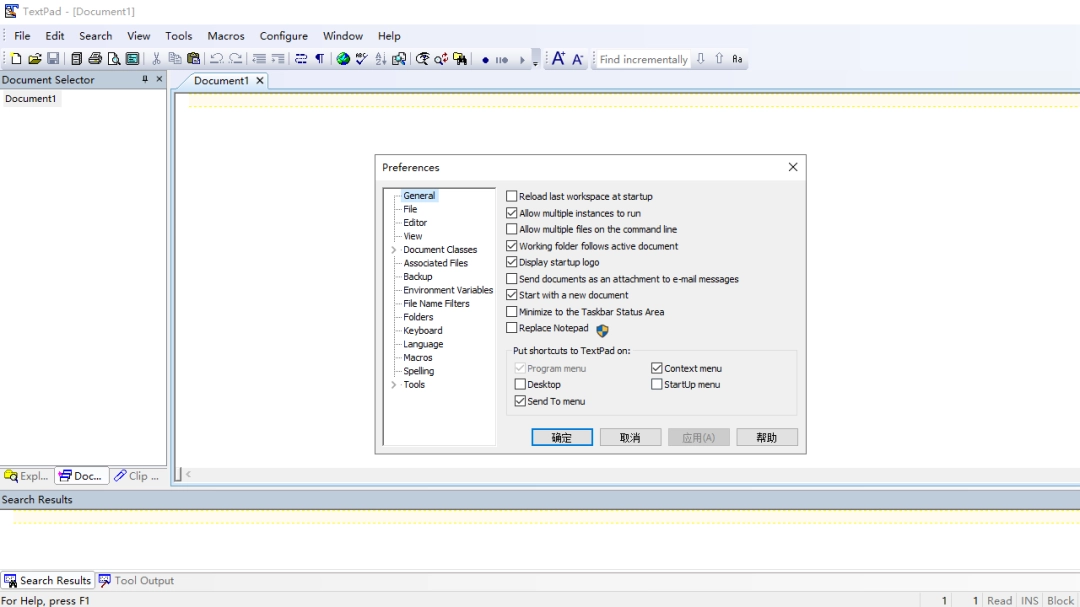Uncheck Context menu shortcut option

[656, 368]
